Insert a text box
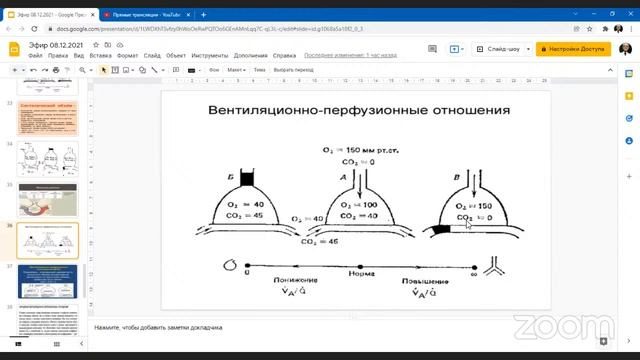Image resolution: width=640 pixels, height=360 pixels. (x=115, y=70)
